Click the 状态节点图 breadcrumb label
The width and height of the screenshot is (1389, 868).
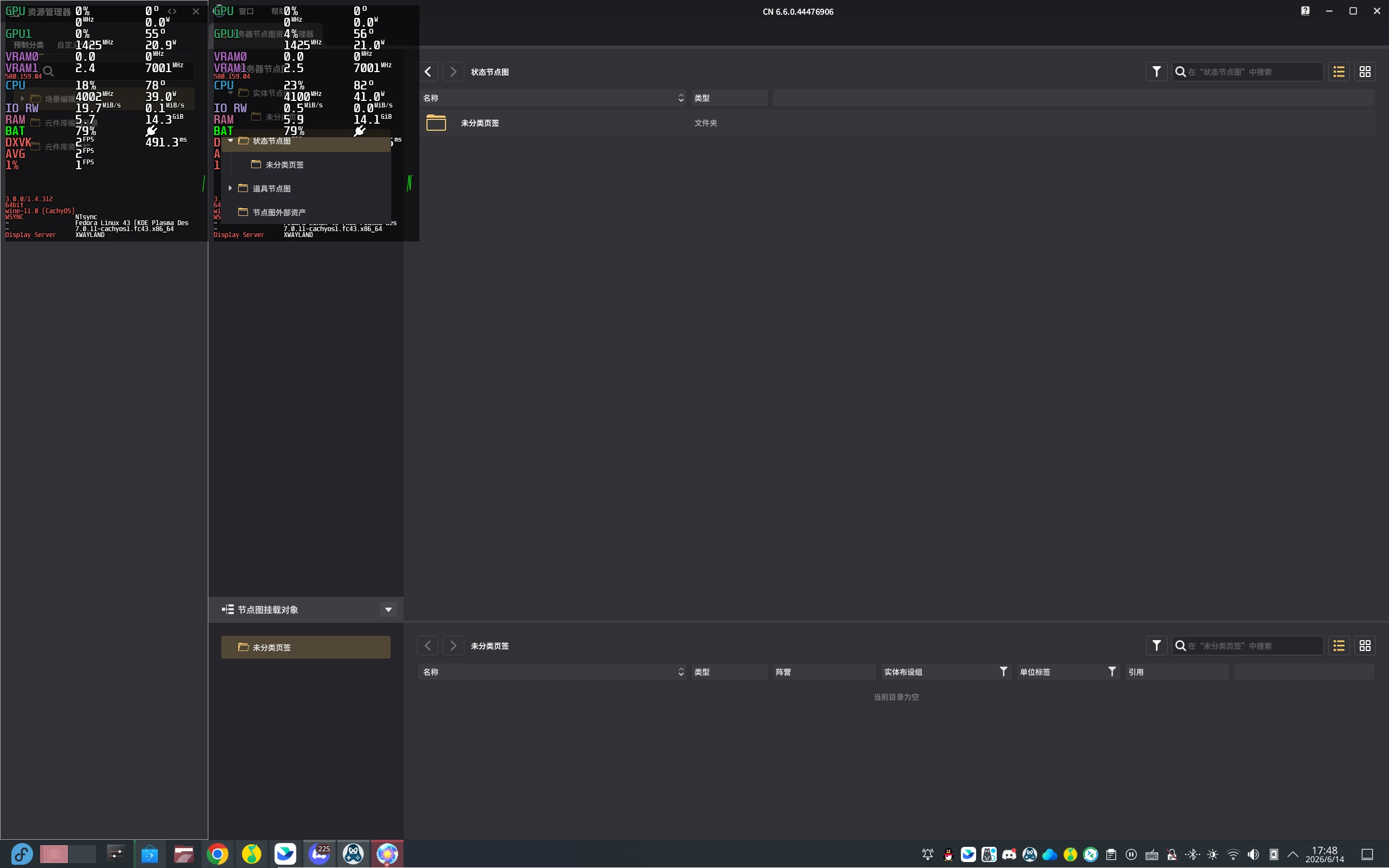489,72
